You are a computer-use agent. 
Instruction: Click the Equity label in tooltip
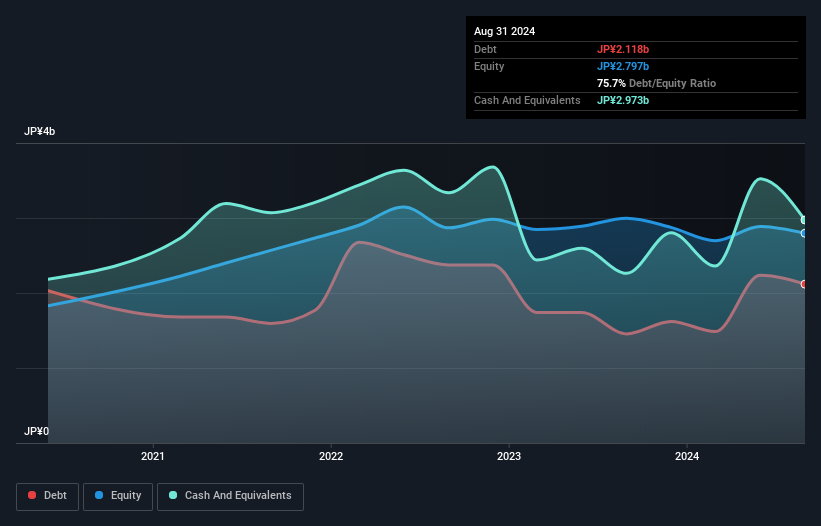(489, 66)
